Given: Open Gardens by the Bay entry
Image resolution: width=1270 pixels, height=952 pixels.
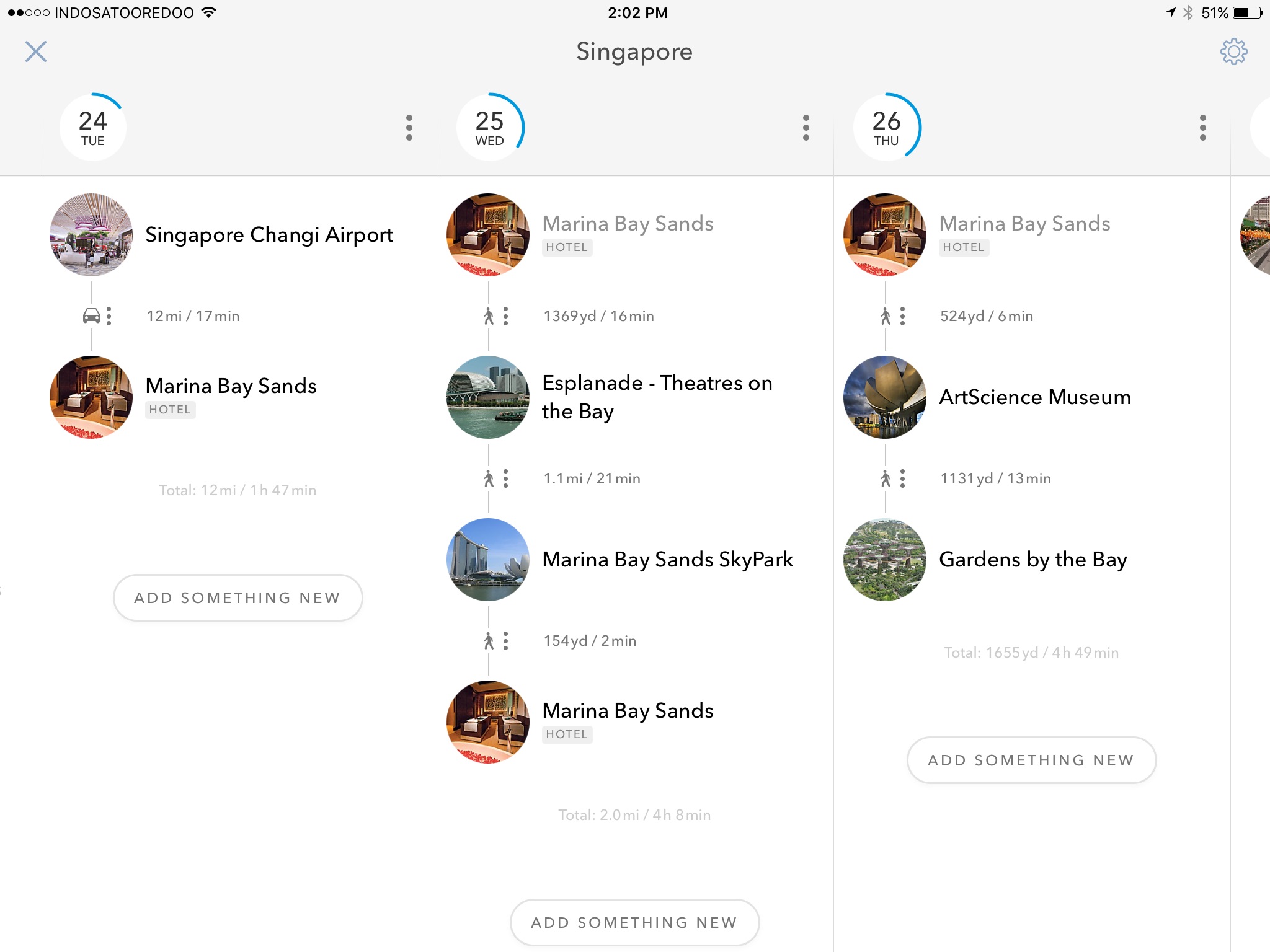Looking at the screenshot, I should tap(1032, 560).
